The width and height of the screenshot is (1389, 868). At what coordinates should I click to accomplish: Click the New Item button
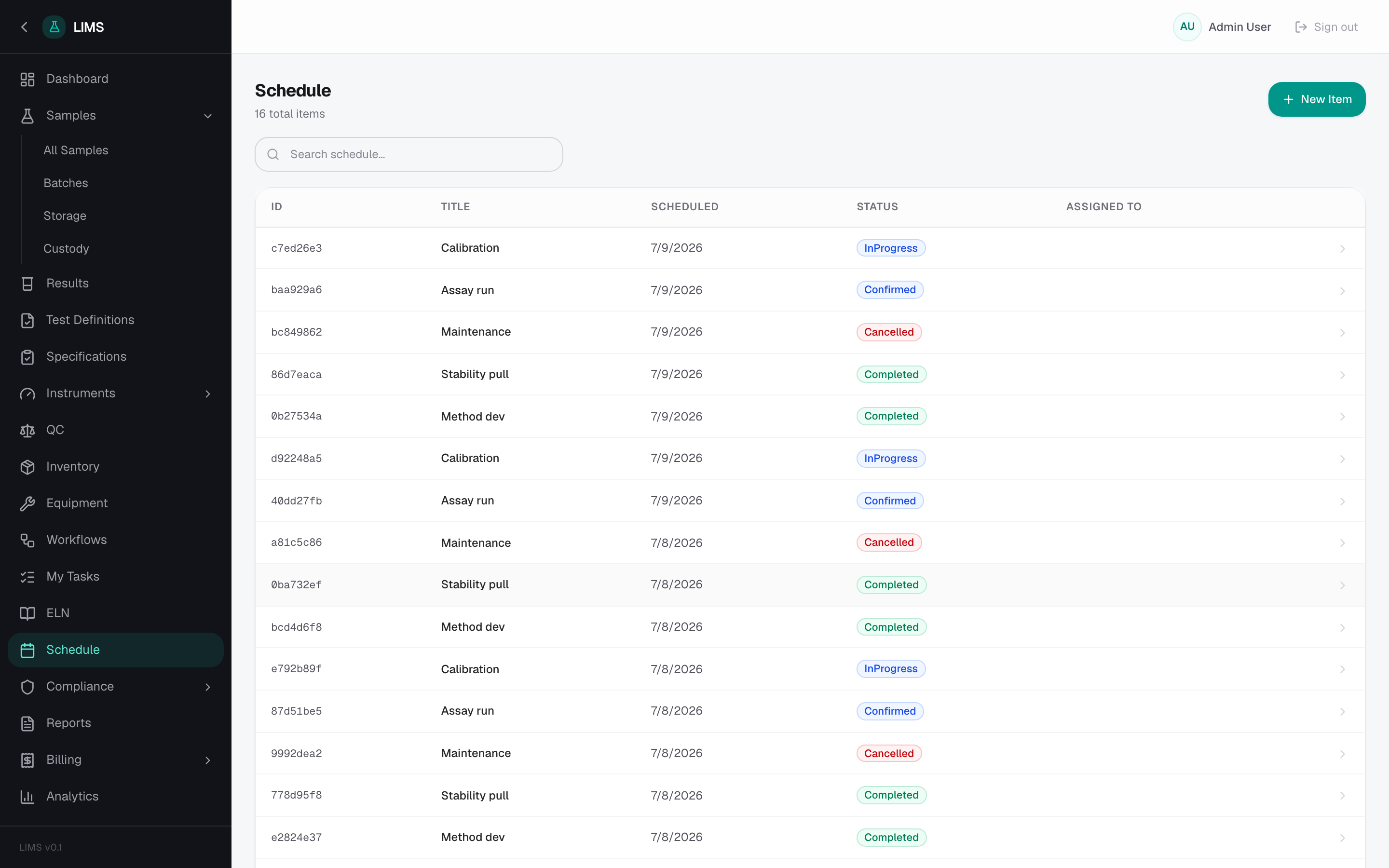tap(1316, 99)
